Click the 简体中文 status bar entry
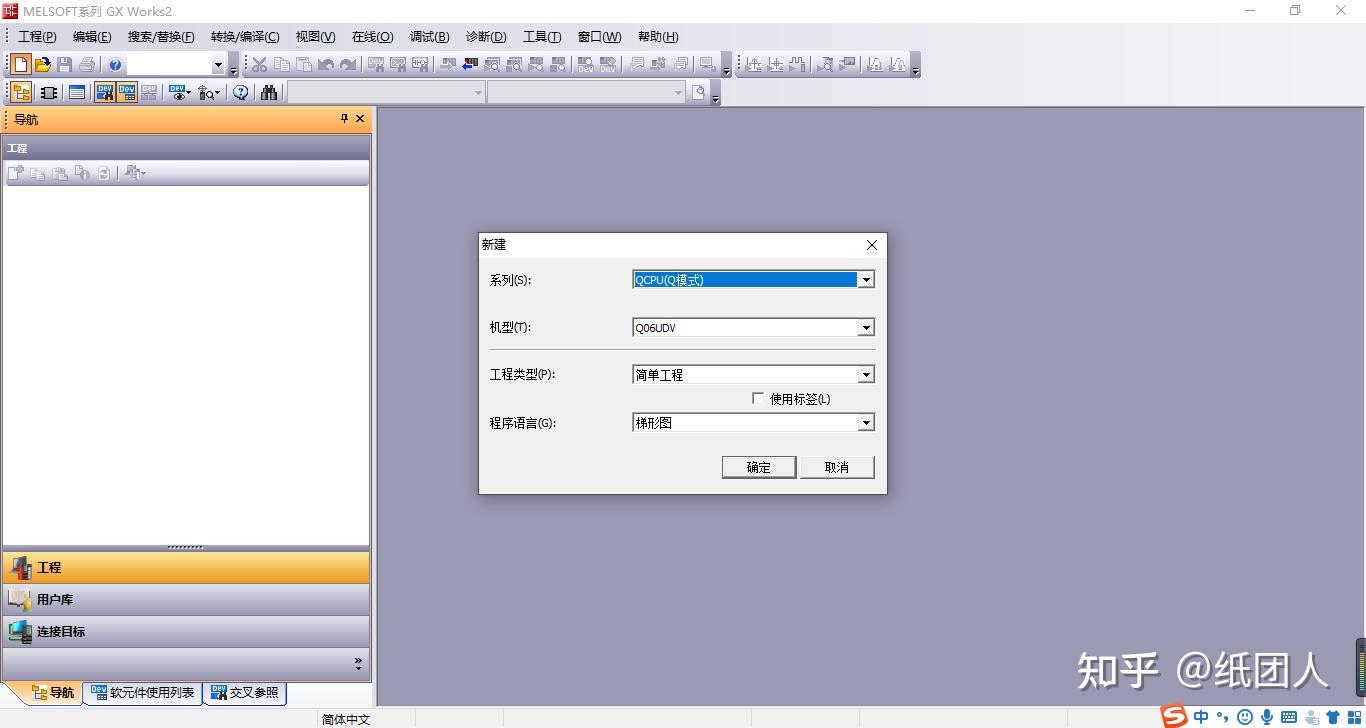The width and height of the screenshot is (1366, 728). coord(346,719)
